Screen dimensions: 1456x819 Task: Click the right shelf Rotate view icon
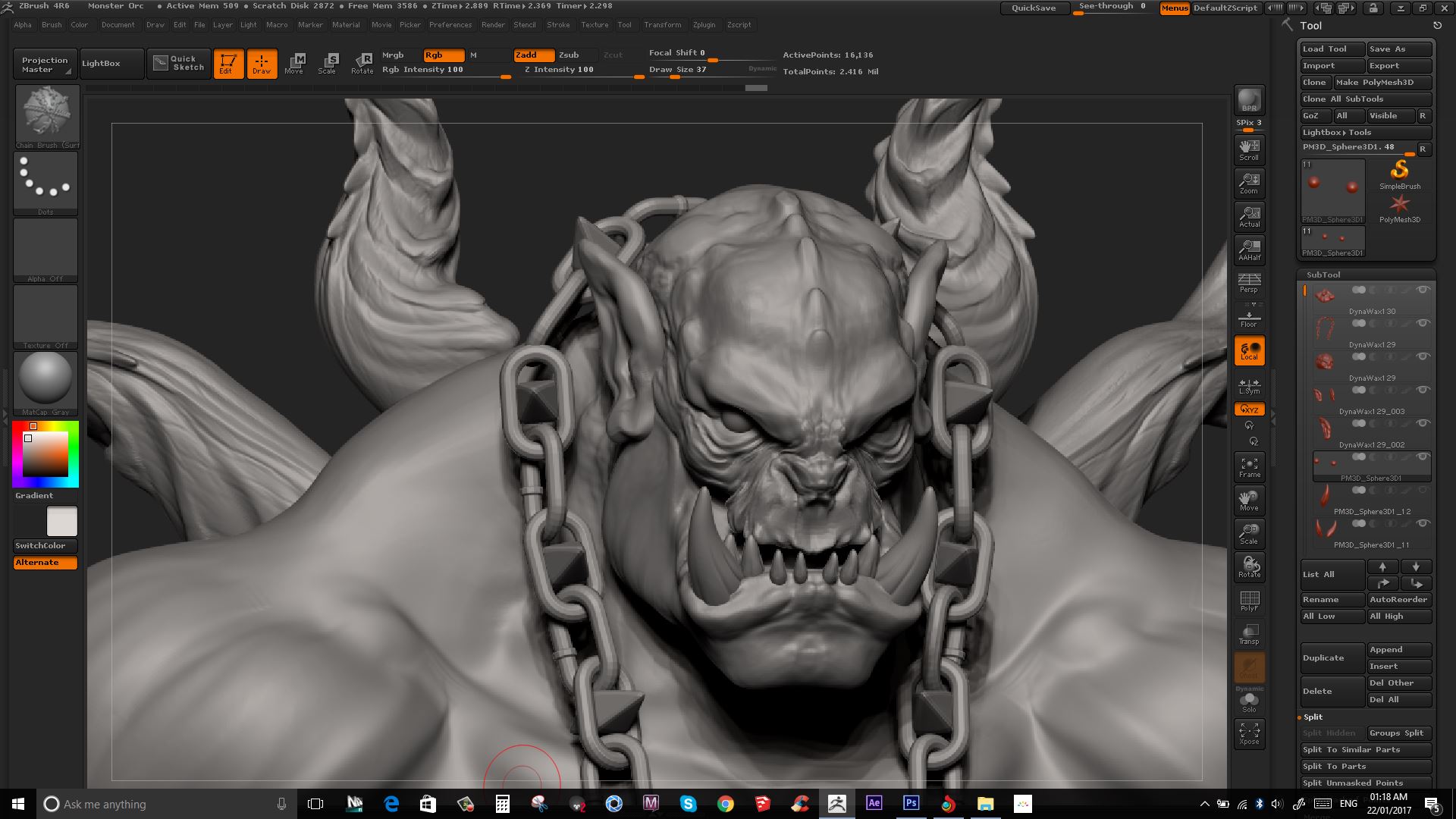point(1249,567)
